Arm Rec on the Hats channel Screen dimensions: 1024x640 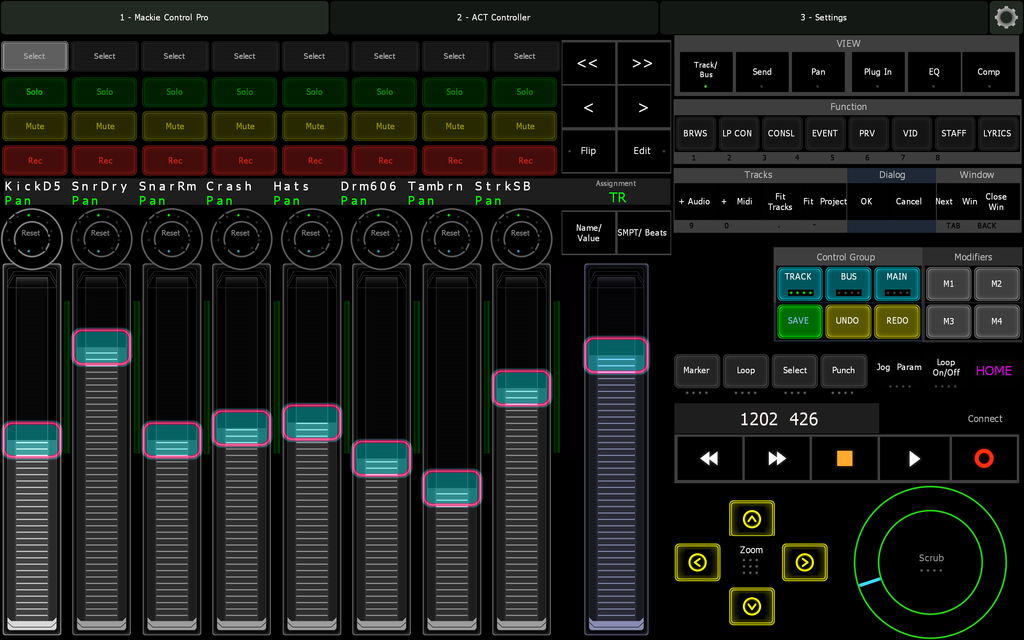(x=315, y=160)
